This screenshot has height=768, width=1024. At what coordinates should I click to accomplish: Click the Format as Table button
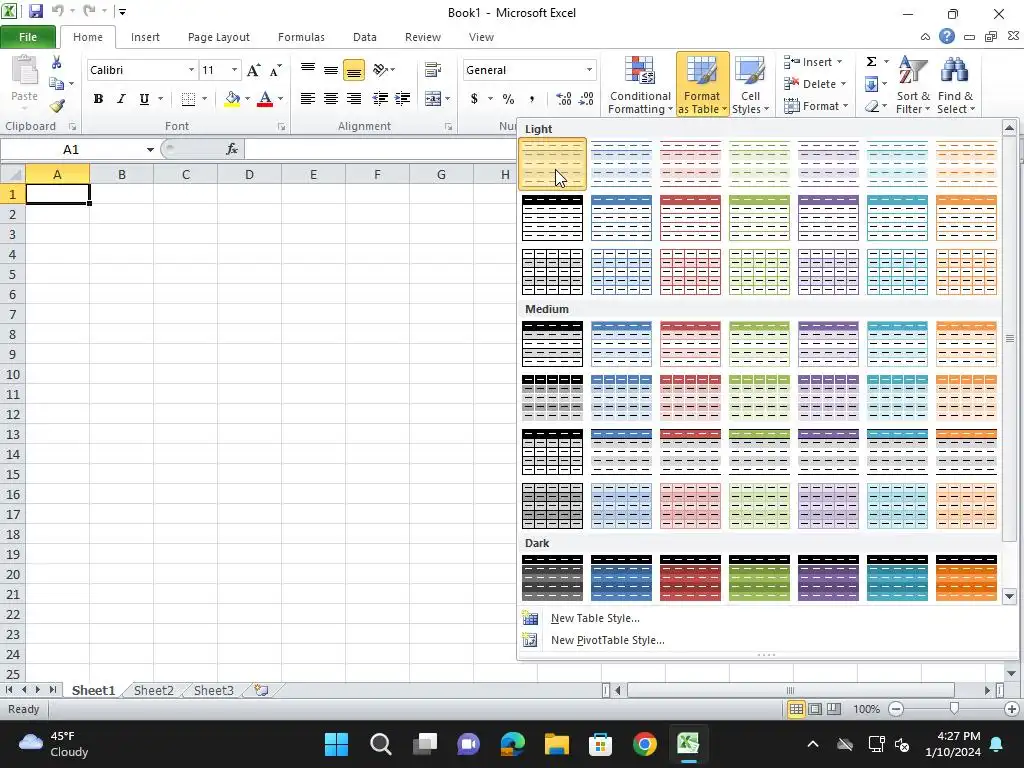coord(702,85)
